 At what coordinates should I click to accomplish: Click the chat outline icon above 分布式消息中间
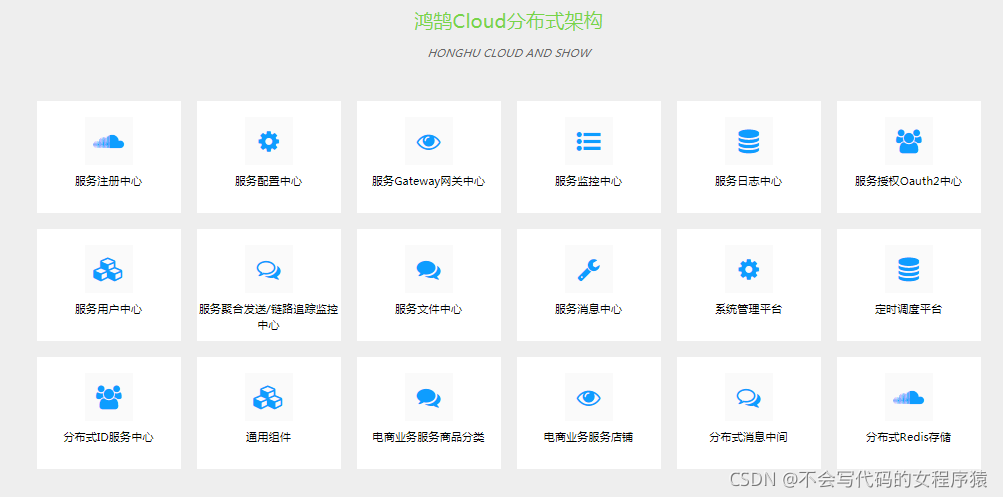(x=748, y=397)
